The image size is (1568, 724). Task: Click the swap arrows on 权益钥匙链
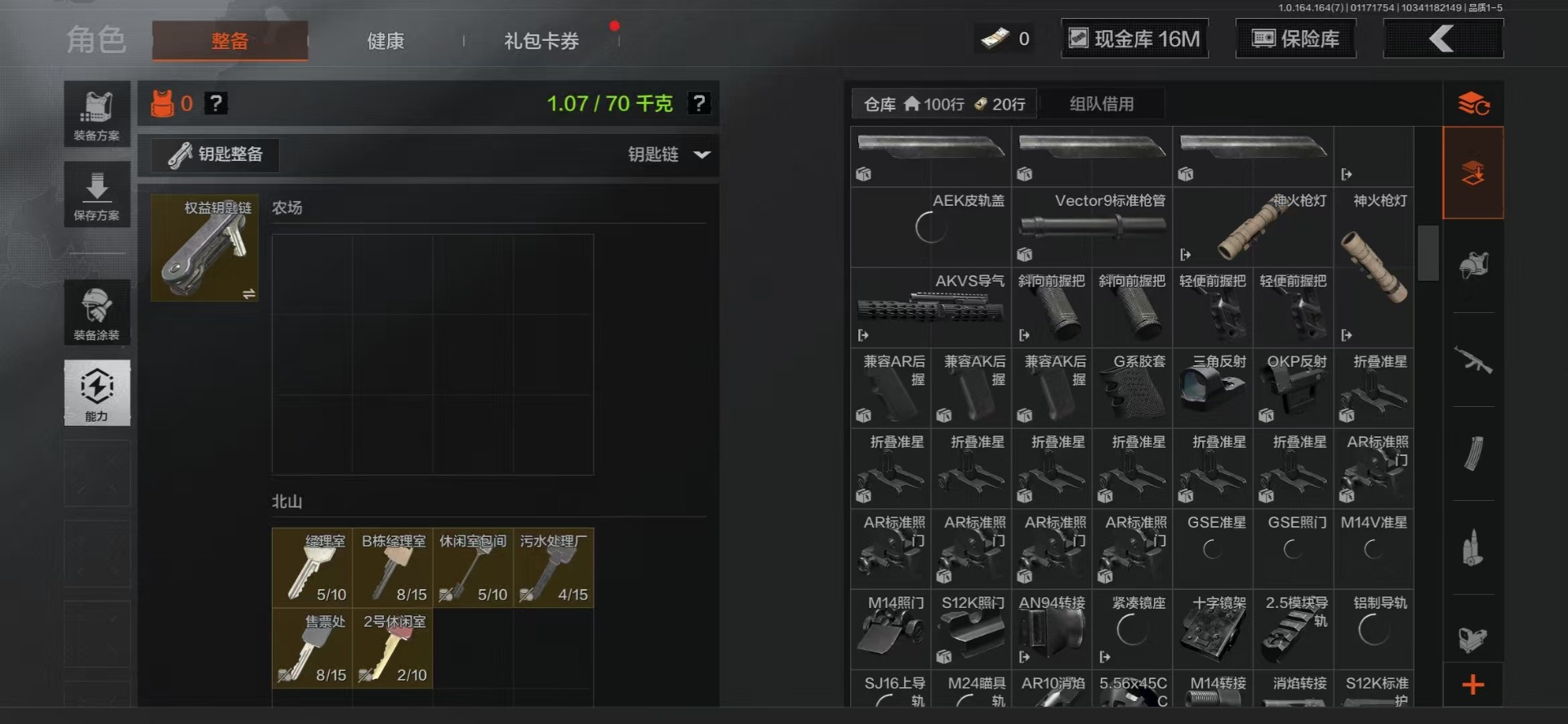pos(249,293)
